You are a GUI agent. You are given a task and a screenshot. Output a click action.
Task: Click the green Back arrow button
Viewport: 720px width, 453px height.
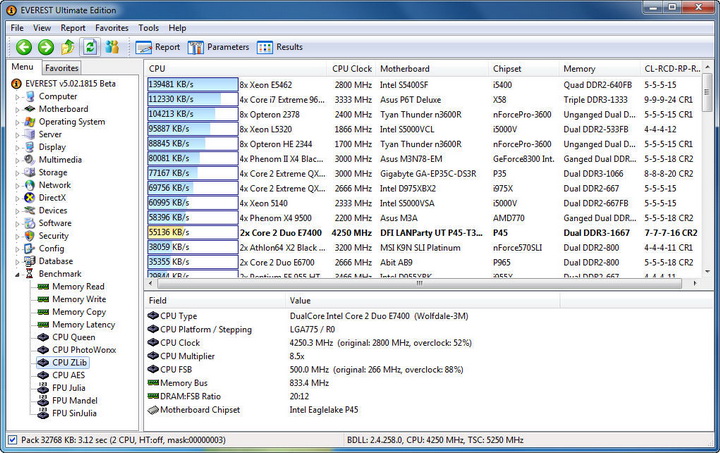[24, 47]
